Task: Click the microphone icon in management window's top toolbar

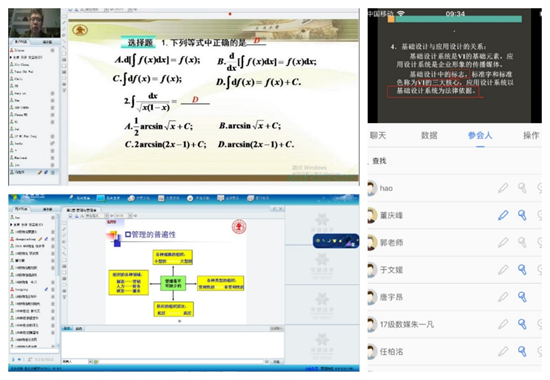Action: click(72, 198)
